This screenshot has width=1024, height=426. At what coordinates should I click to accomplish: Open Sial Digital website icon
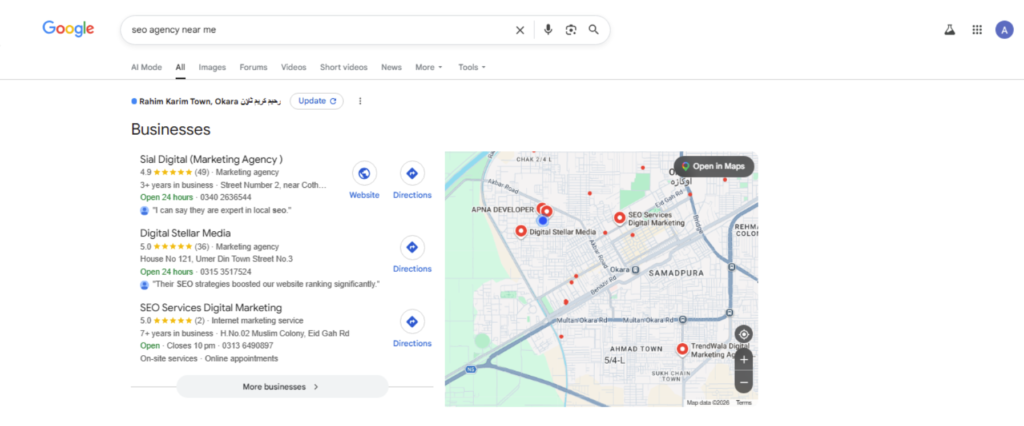tap(364, 173)
